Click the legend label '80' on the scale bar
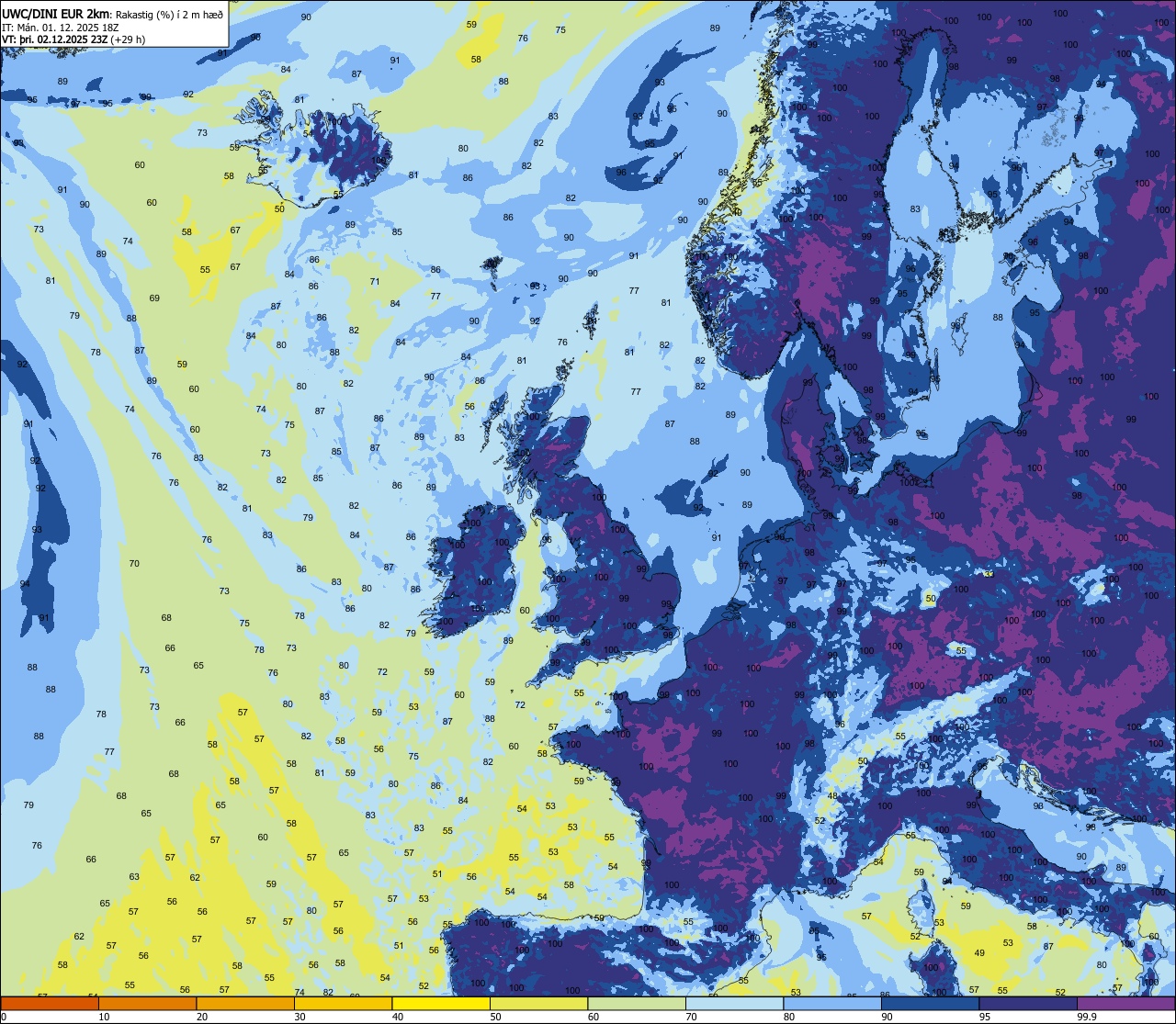 coord(789,1017)
